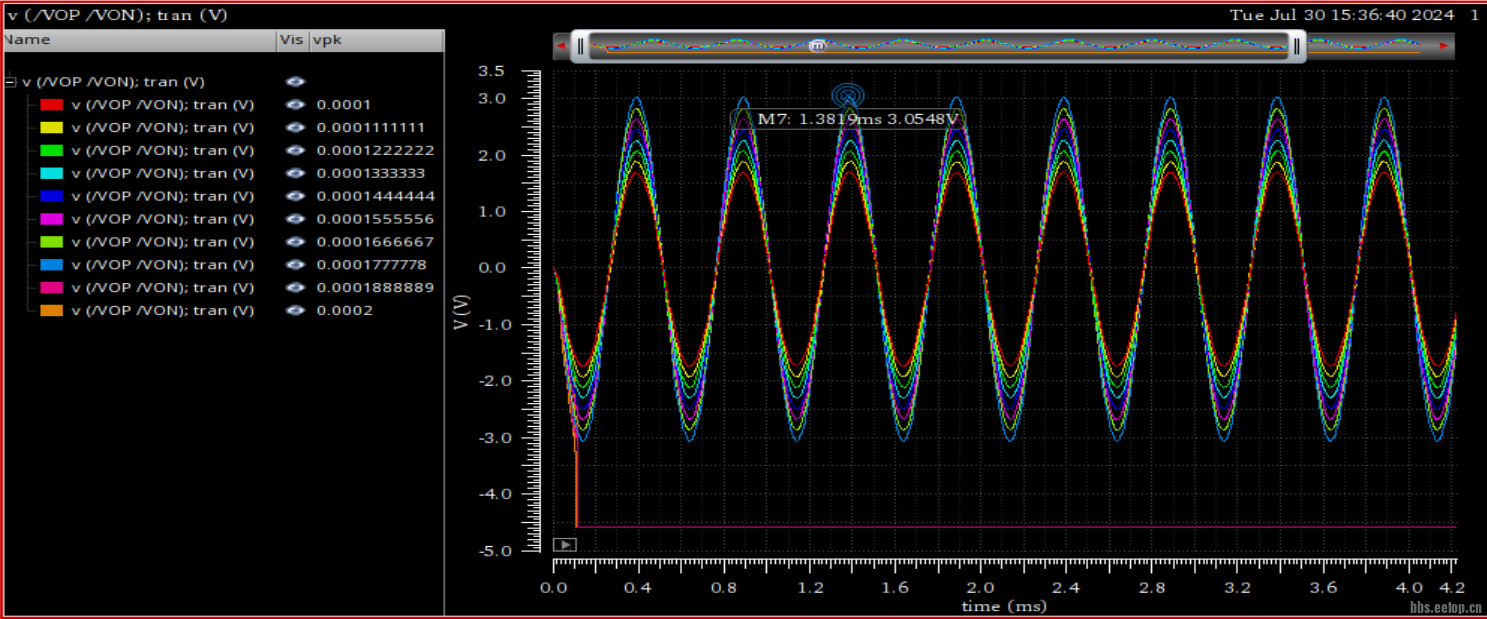Click the vpk column header
1487x619 pixels.
376,40
